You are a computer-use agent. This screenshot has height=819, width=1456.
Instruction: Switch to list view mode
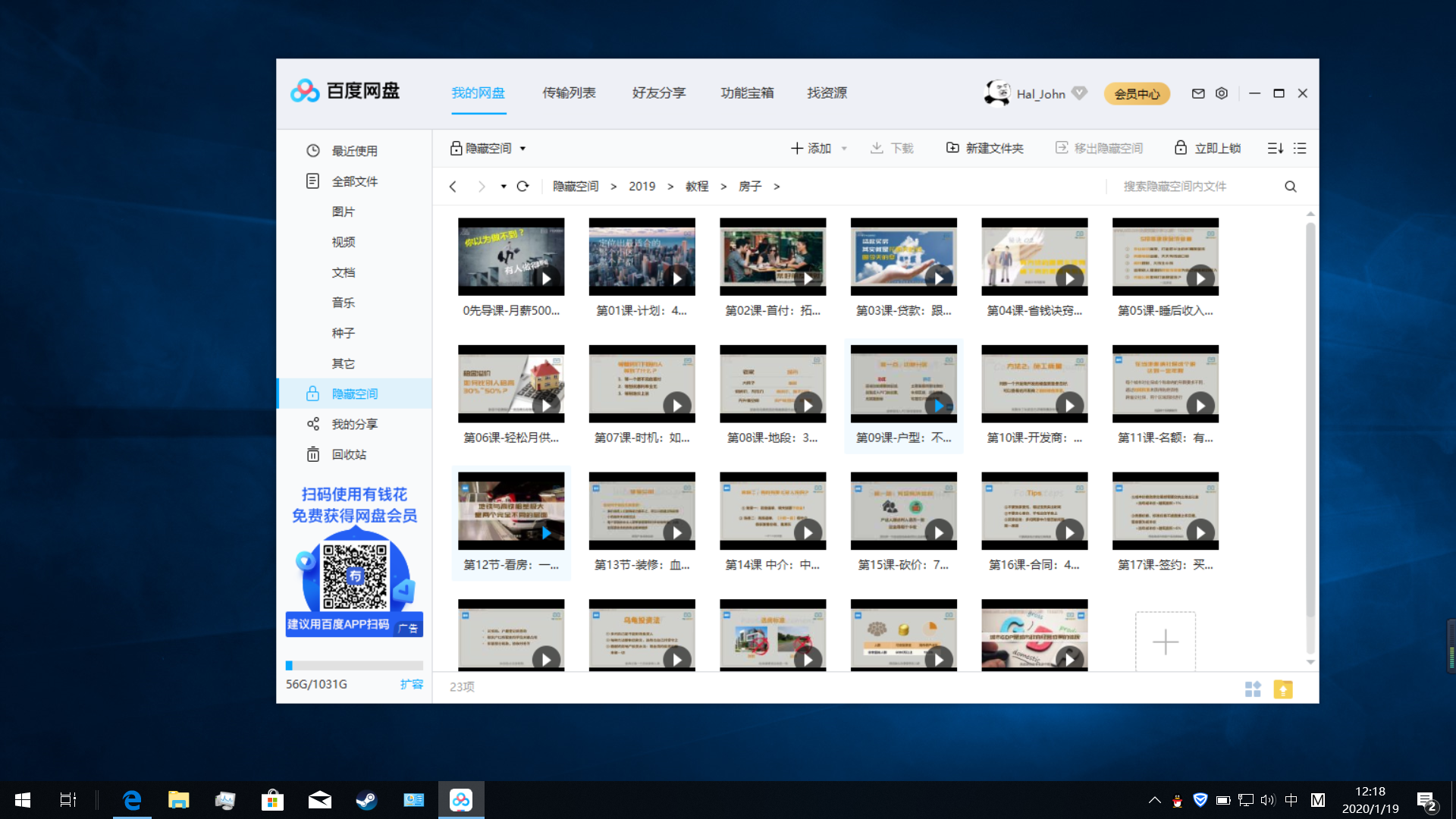tap(1300, 148)
